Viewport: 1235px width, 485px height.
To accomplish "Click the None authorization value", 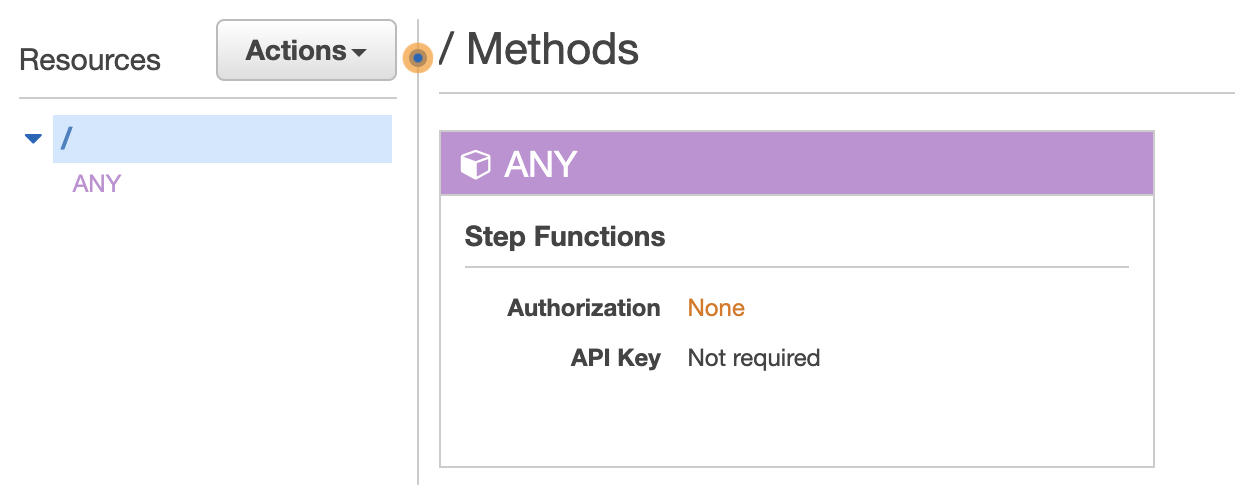I will [x=716, y=308].
